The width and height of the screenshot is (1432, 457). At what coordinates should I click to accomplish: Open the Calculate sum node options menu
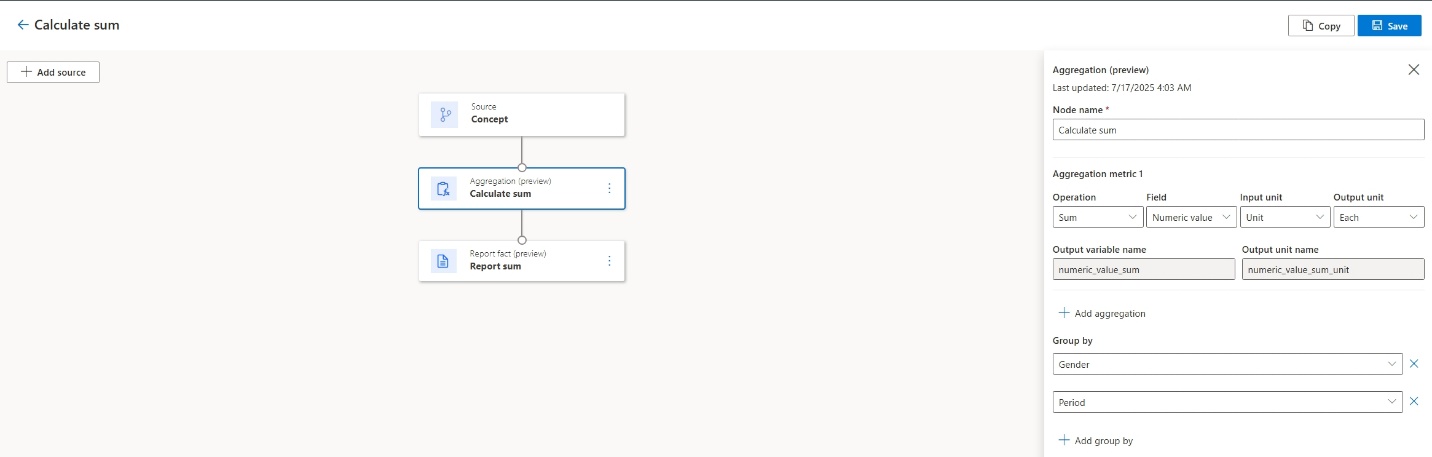pyautogui.click(x=609, y=188)
